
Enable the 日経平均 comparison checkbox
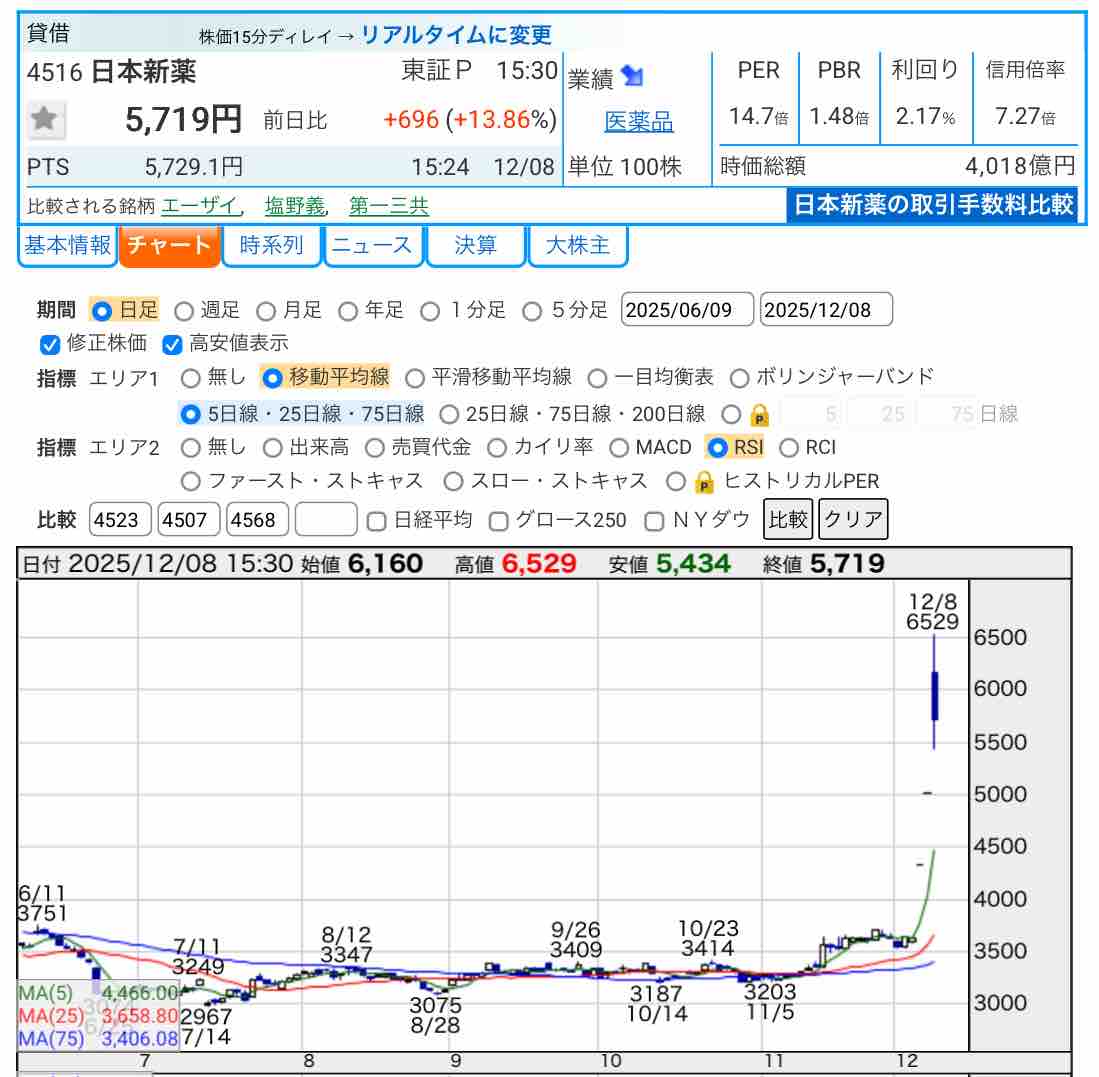pyautogui.click(x=377, y=521)
